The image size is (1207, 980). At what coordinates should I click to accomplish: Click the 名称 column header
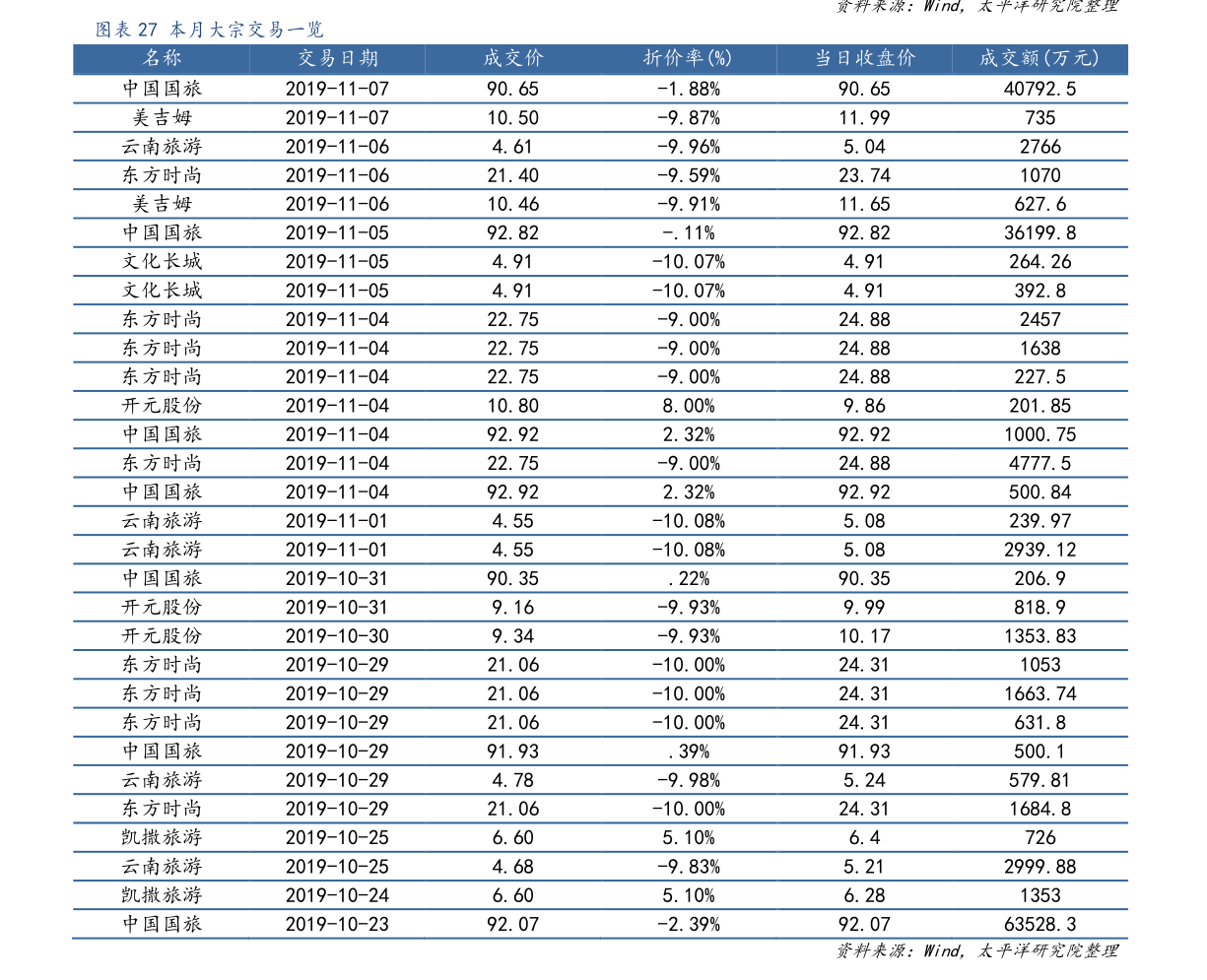163,58
